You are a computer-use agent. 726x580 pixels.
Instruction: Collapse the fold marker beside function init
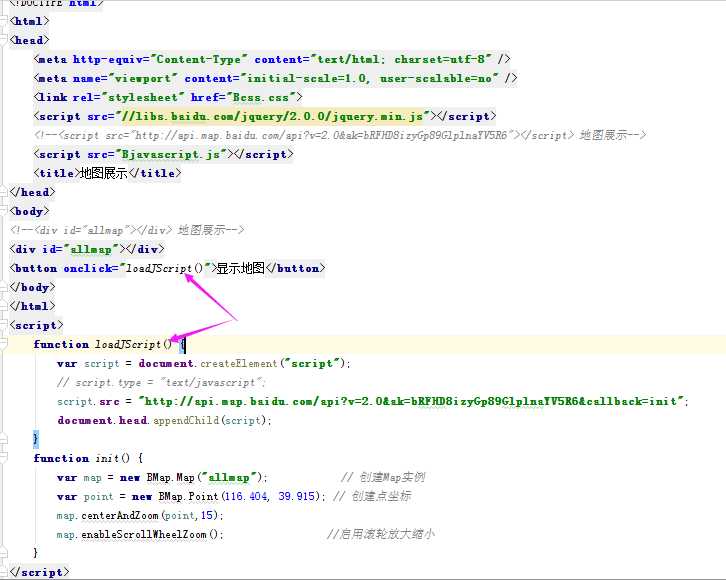[4, 458]
